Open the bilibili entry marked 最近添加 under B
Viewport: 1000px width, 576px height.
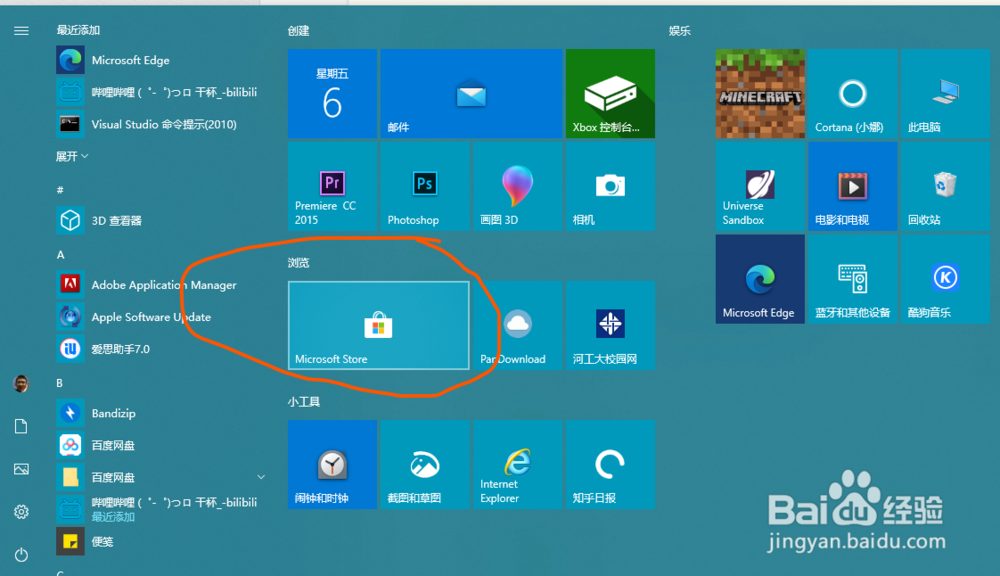point(161,509)
